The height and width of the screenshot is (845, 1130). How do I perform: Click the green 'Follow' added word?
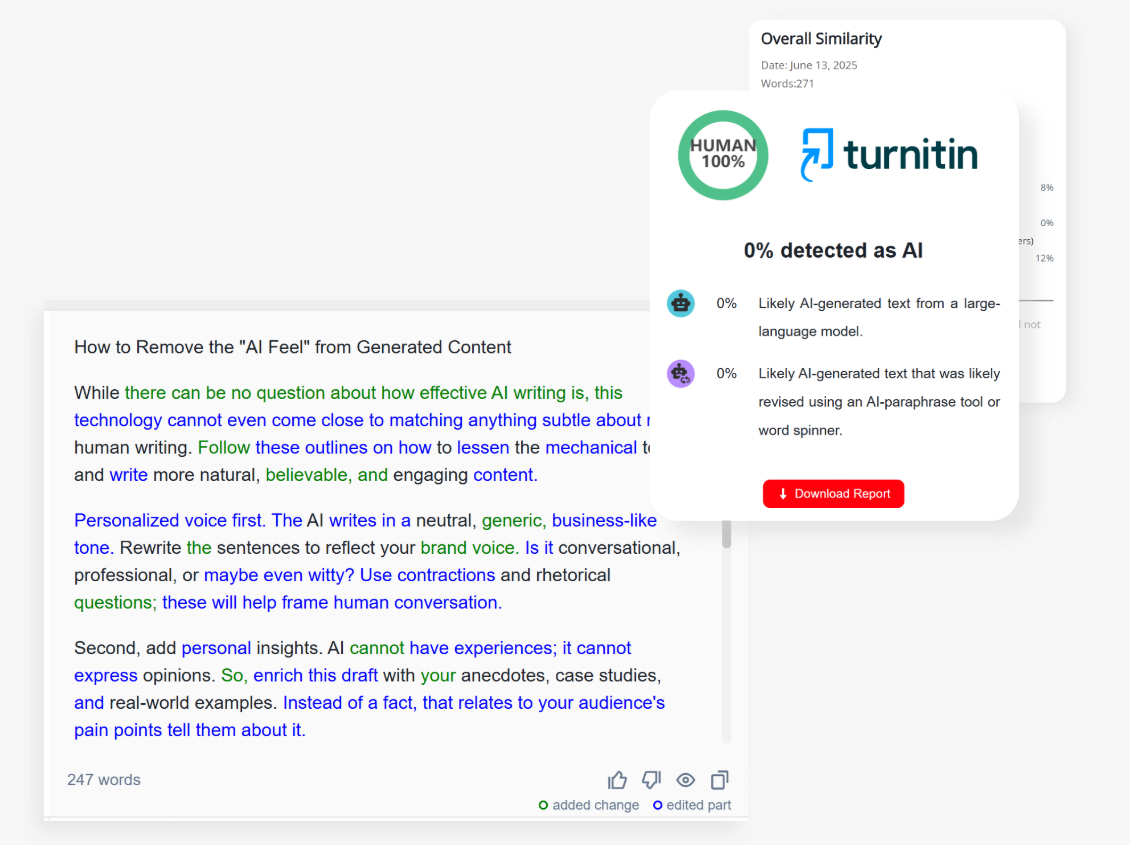point(224,447)
